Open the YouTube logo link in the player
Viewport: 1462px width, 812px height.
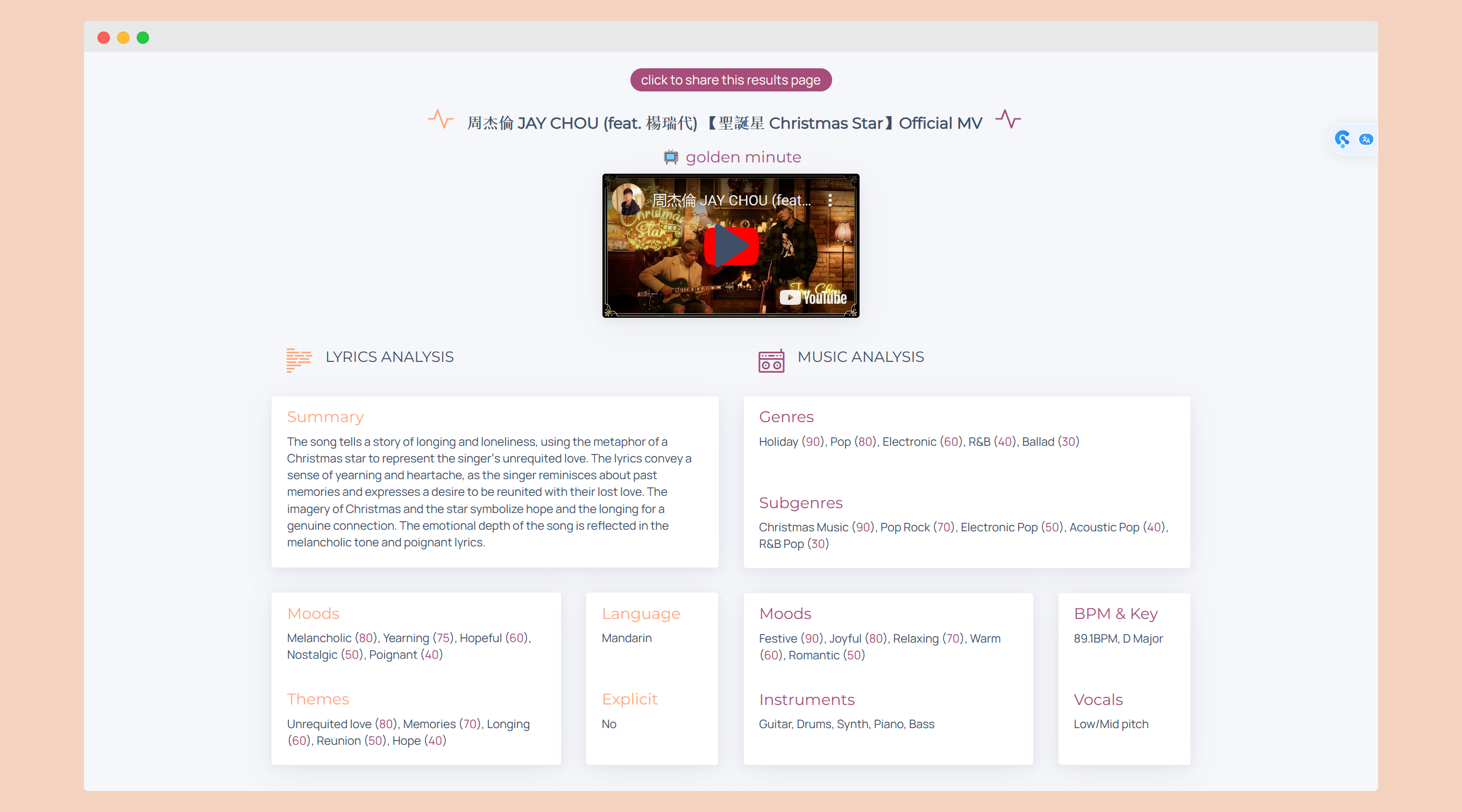coord(813,297)
